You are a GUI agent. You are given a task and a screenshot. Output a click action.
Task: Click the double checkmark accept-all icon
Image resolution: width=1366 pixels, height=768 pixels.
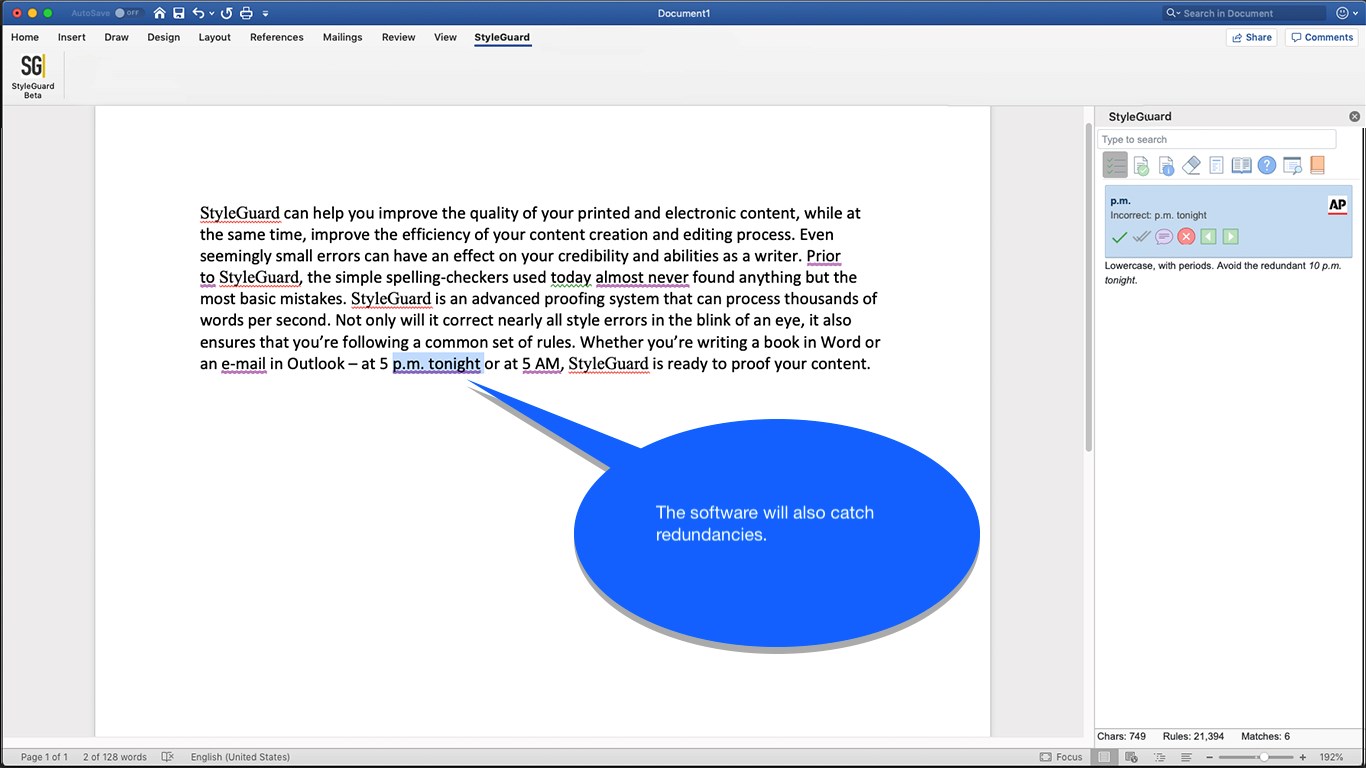(x=1141, y=237)
